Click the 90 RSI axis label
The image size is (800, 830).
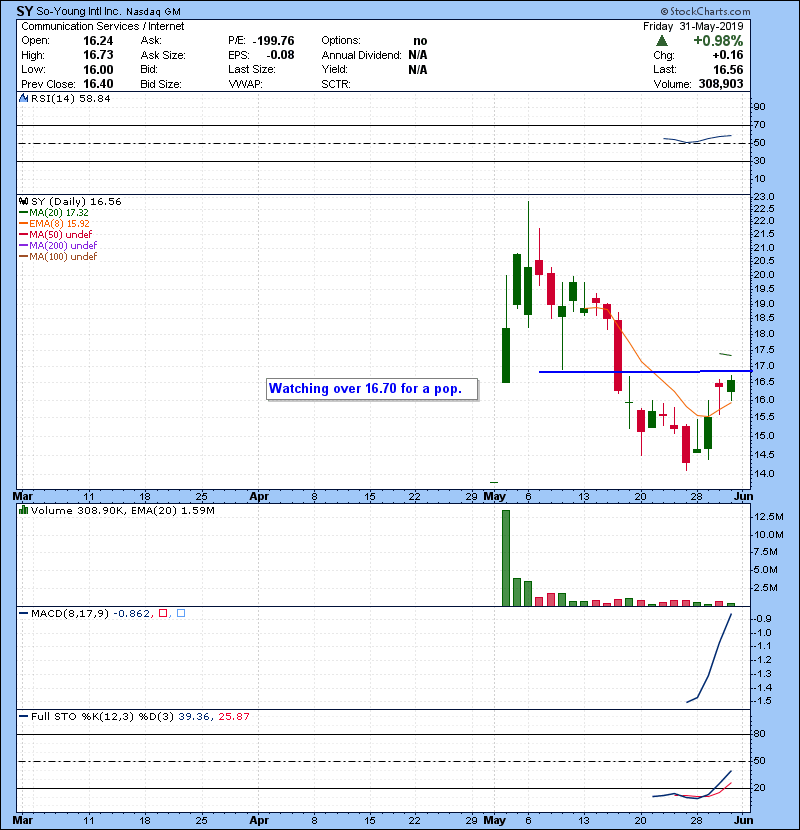coord(759,106)
